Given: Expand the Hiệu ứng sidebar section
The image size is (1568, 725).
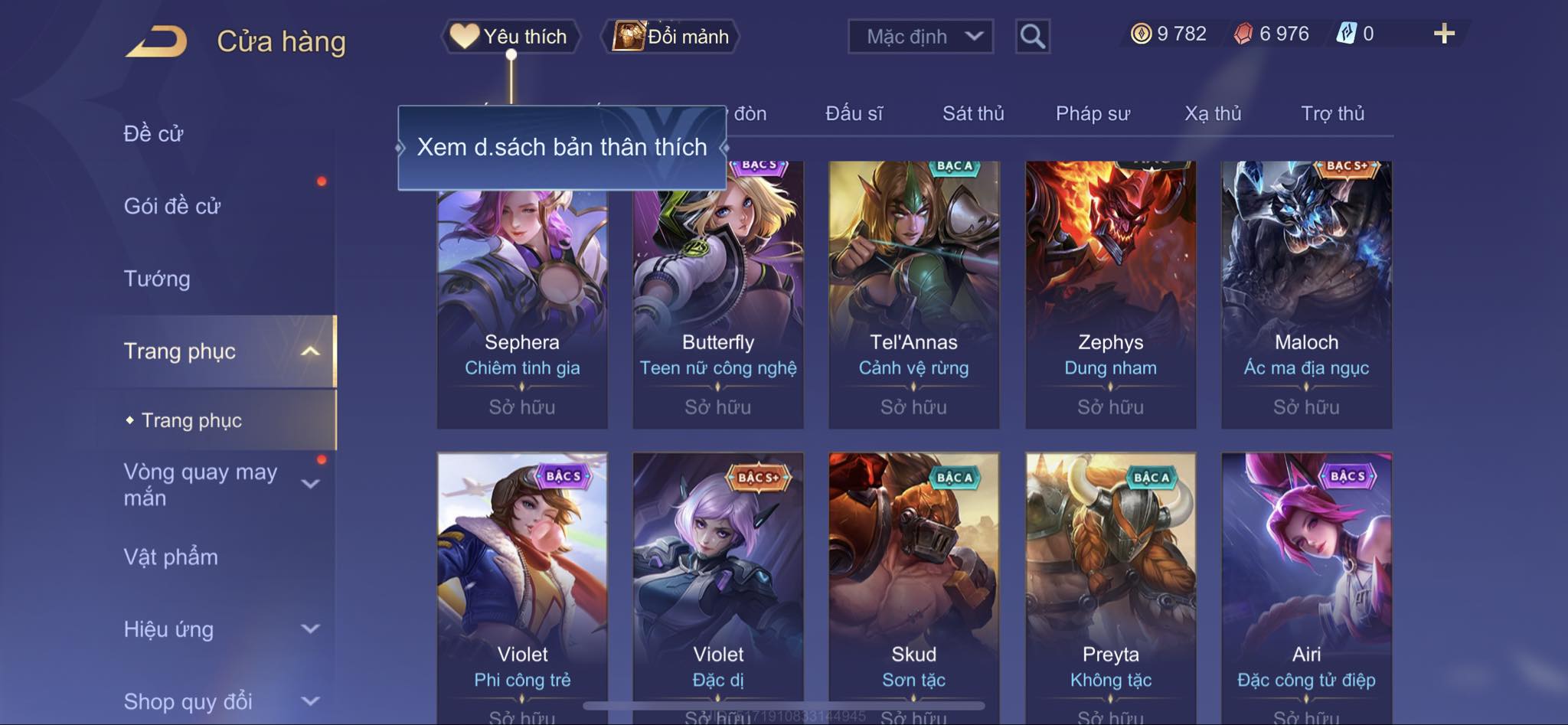Looking at the screenshot, I should (x=310, y=629).
